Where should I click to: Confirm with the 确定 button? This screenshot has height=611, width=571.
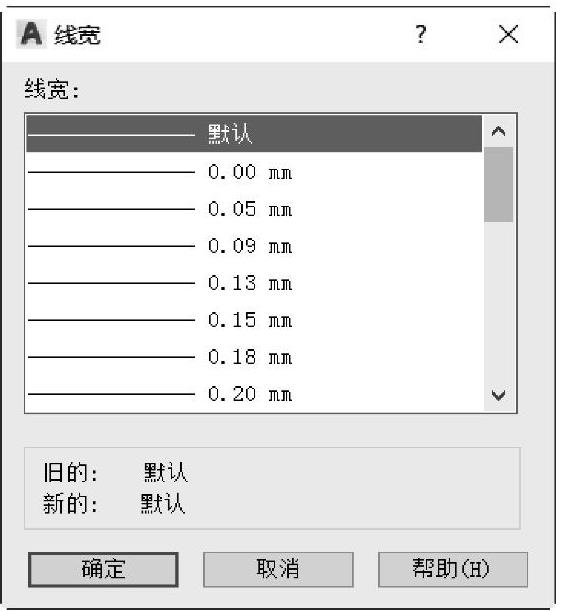[103, 569]
